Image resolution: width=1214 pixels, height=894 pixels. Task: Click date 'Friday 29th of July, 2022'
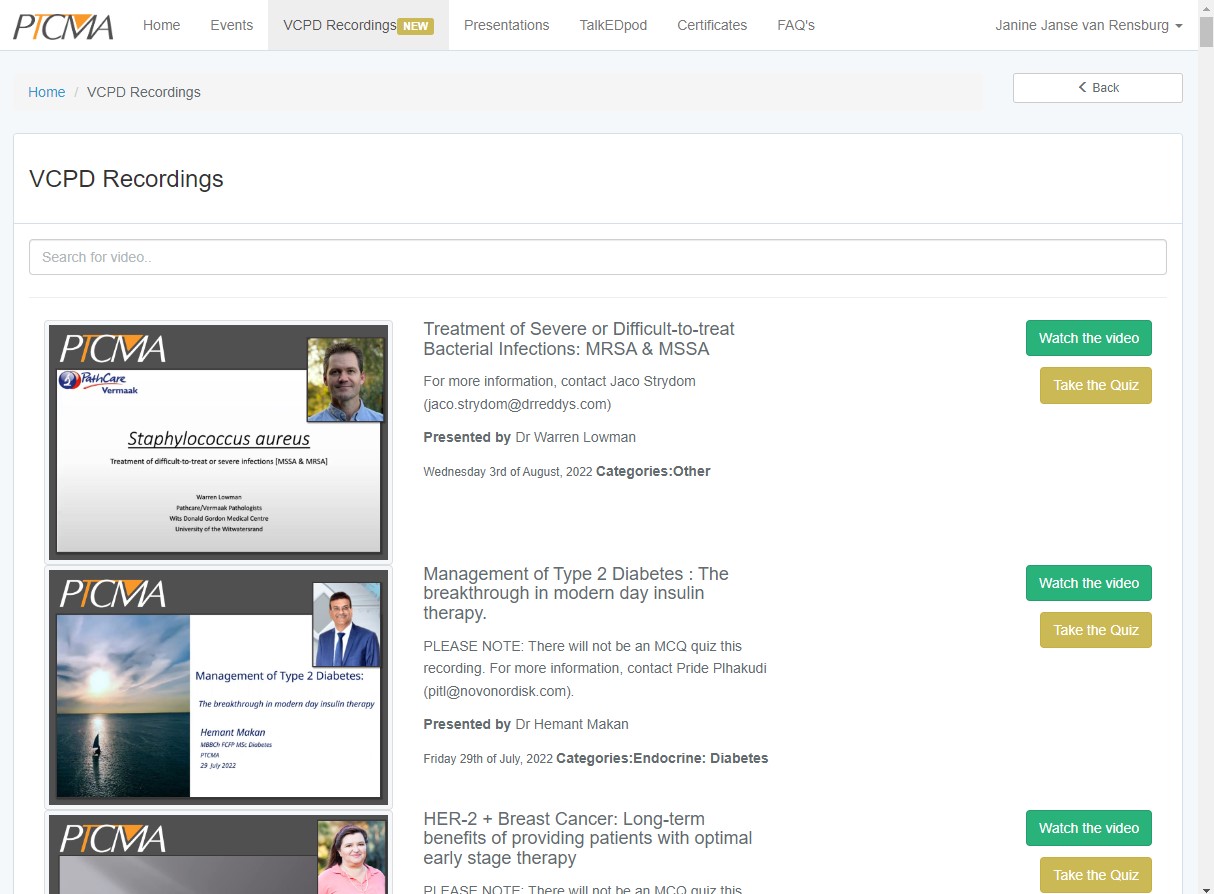pyautogui.click(x=488, y=759)
